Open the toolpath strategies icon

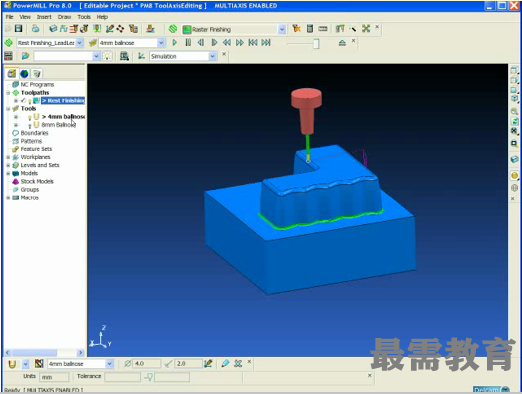click(173, 29)
